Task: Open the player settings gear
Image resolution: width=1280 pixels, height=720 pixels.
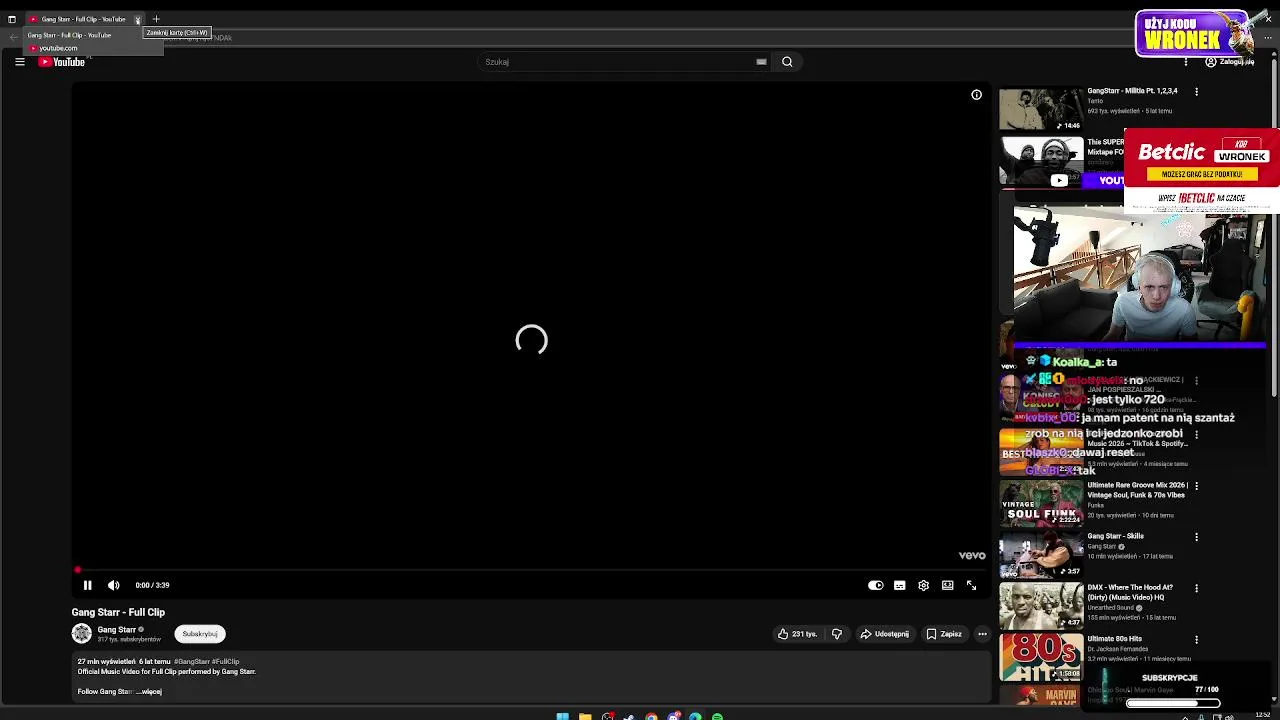Action: point(923,585)
